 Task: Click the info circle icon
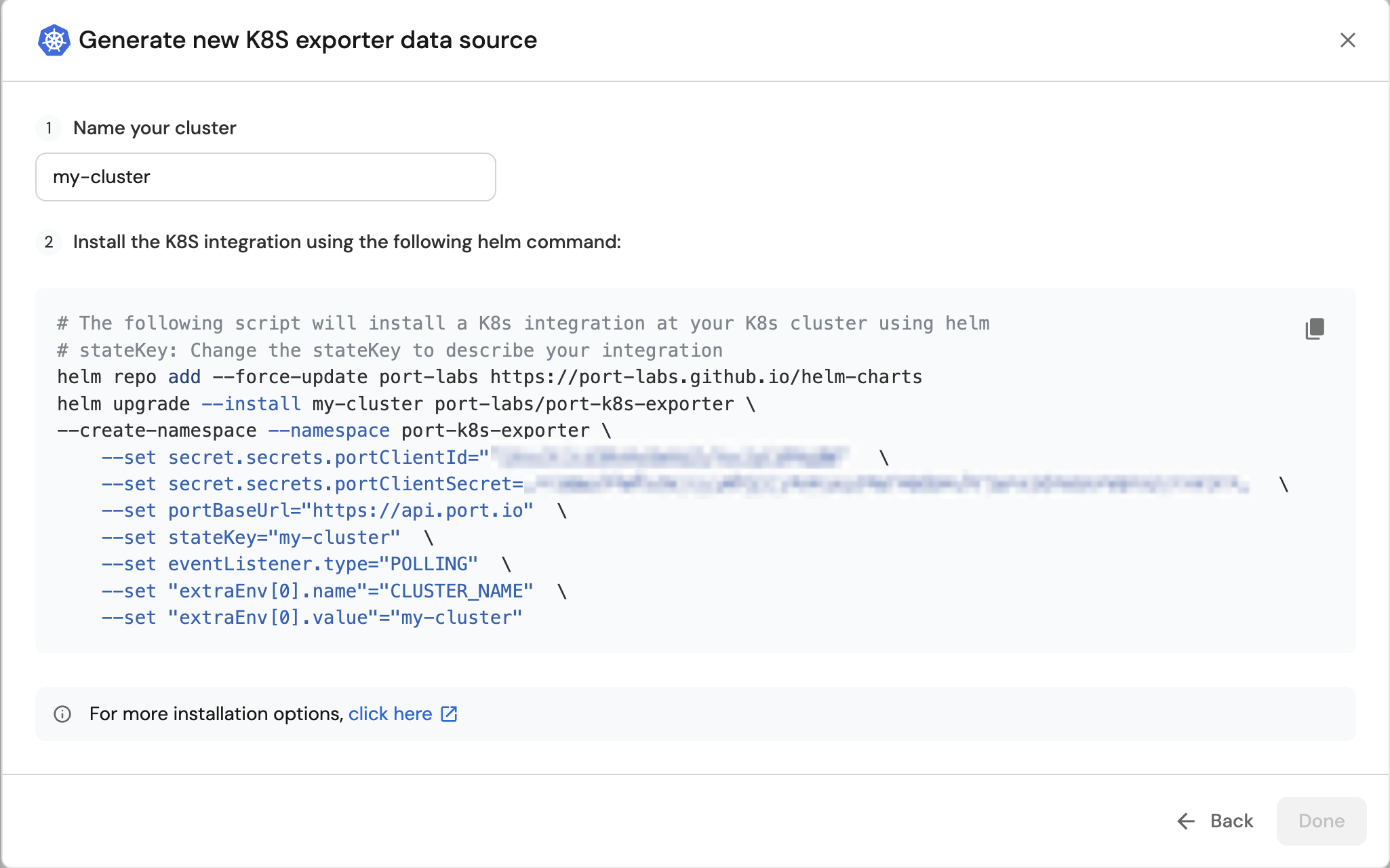[x=62, y=714]
